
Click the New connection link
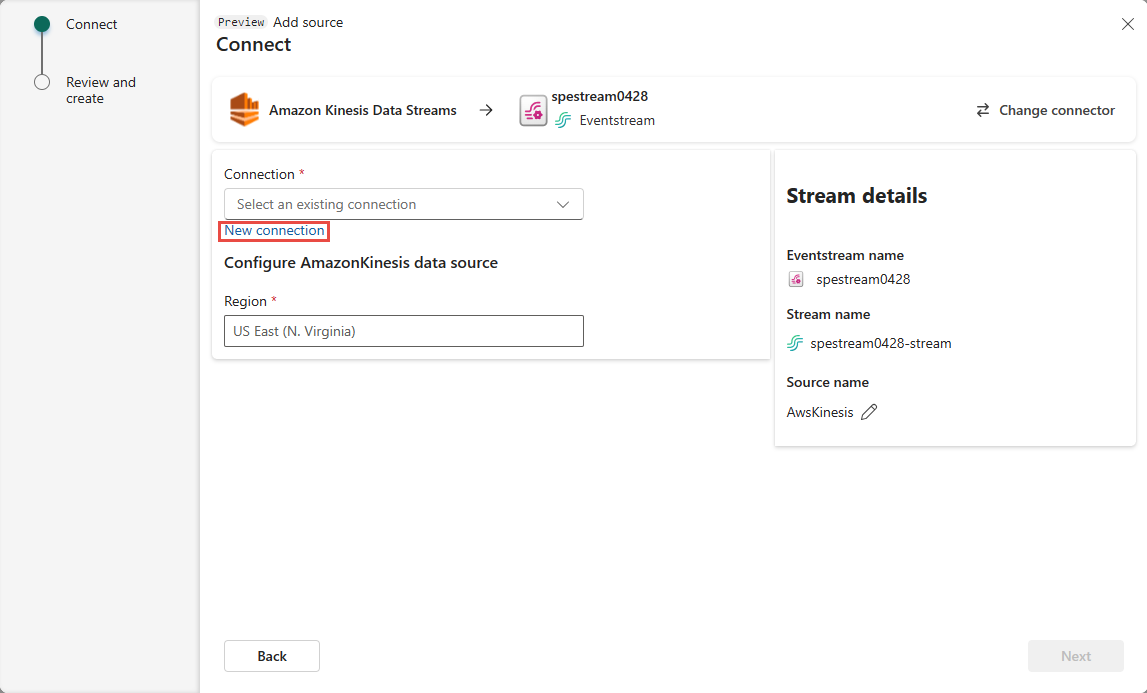[273, 230]
